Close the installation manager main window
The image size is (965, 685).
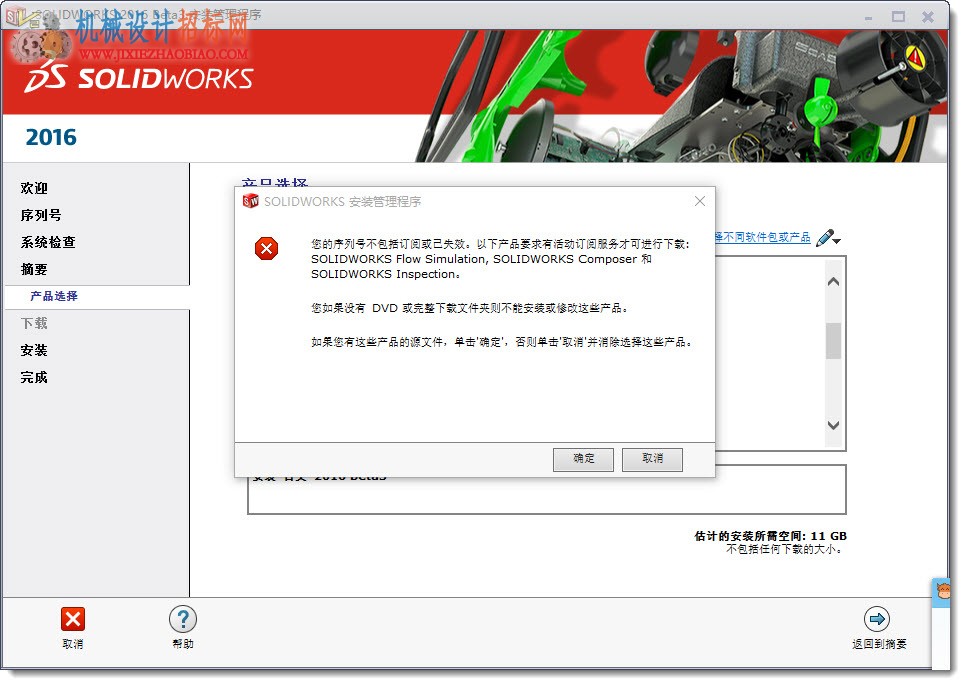928,17
